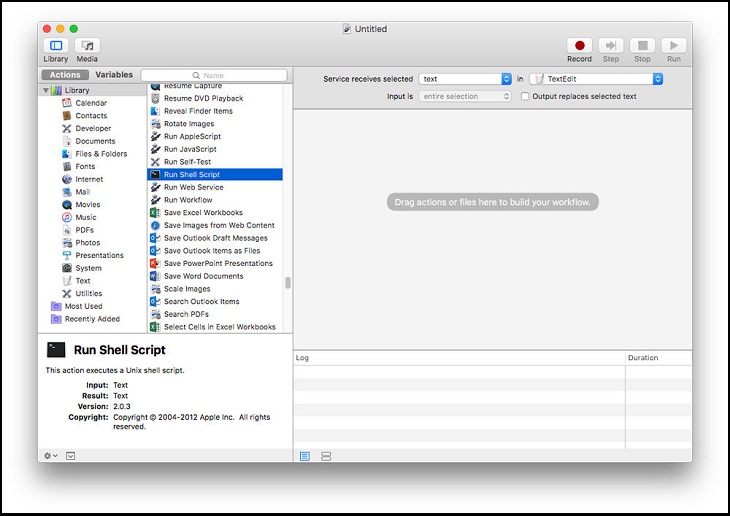Select the Run Self-Test action
The width and height of the screenshot is (730, 516).
[215, 162]
